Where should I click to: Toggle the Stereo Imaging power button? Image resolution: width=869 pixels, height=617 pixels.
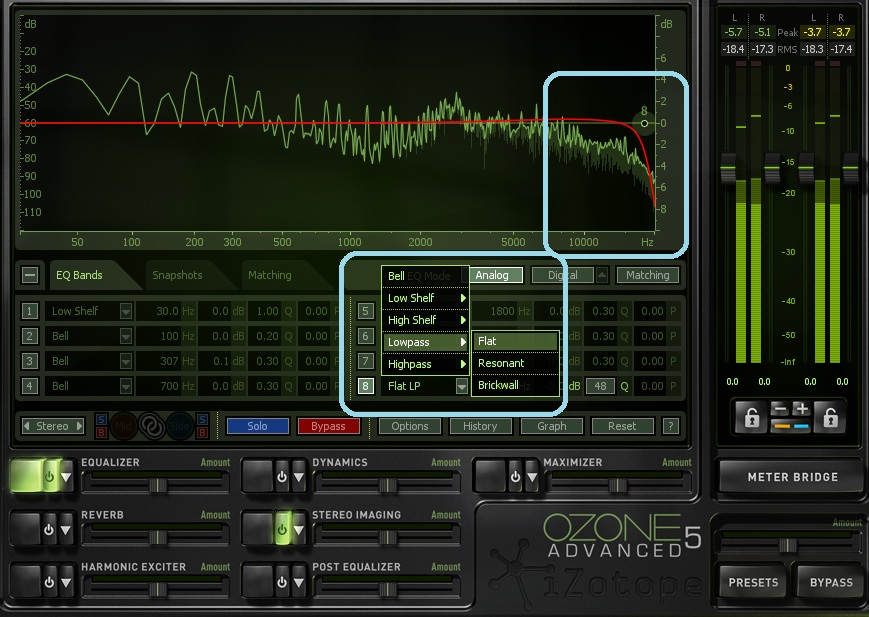click(x=282, y=529)
